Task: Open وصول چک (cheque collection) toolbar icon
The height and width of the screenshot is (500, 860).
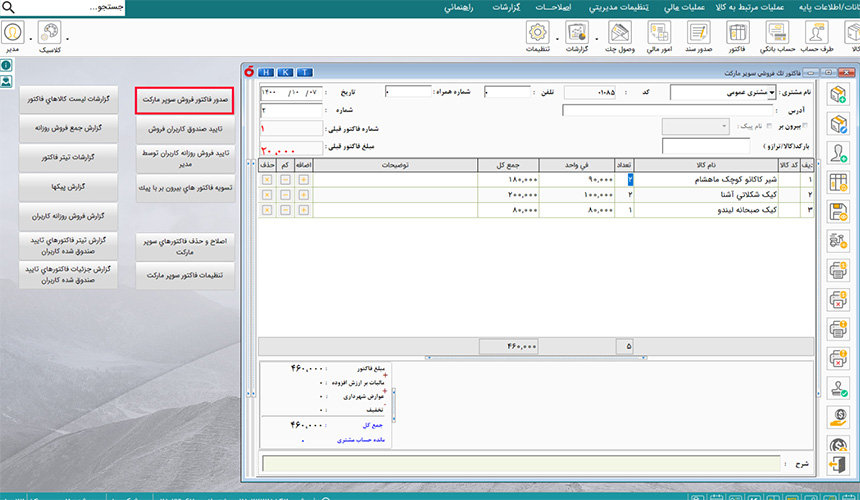Action: pos(620,36)
